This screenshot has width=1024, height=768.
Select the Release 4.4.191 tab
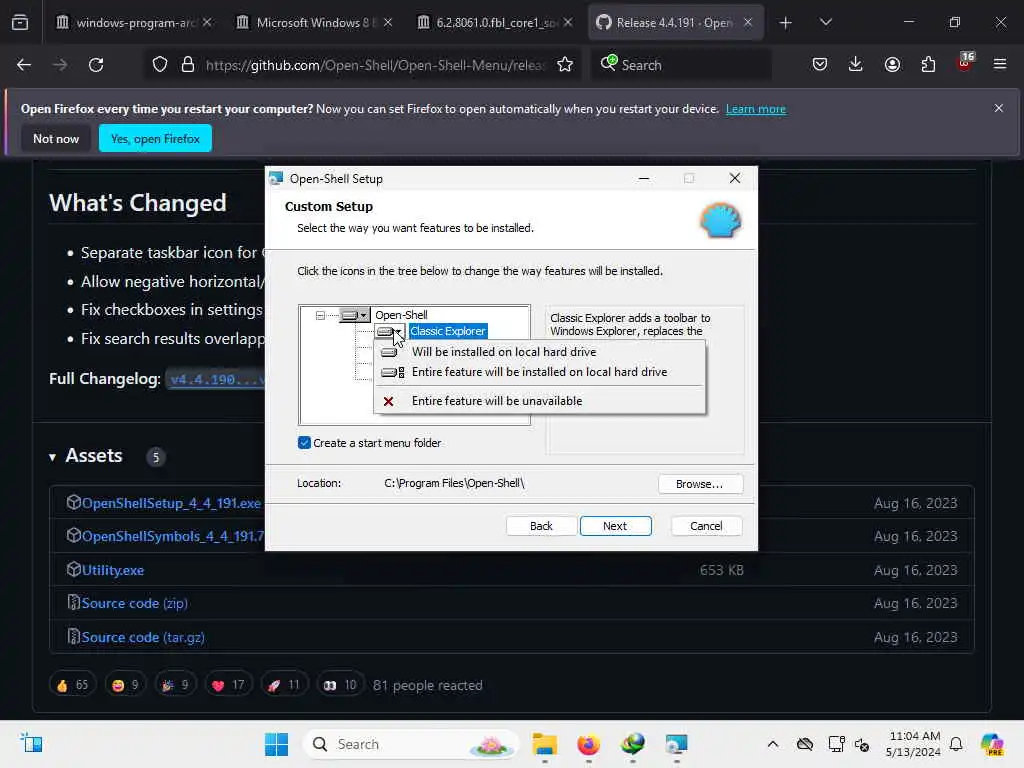point(676,23)
